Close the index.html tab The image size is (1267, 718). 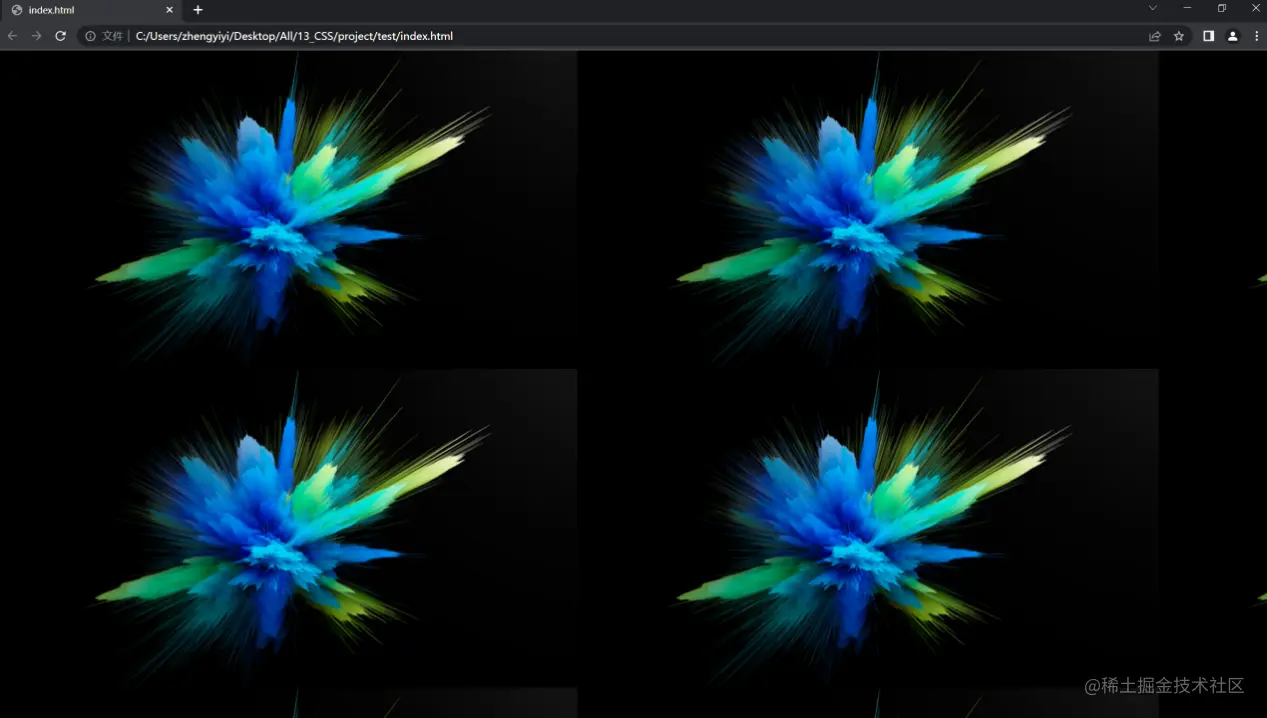(x=169, y=10)
